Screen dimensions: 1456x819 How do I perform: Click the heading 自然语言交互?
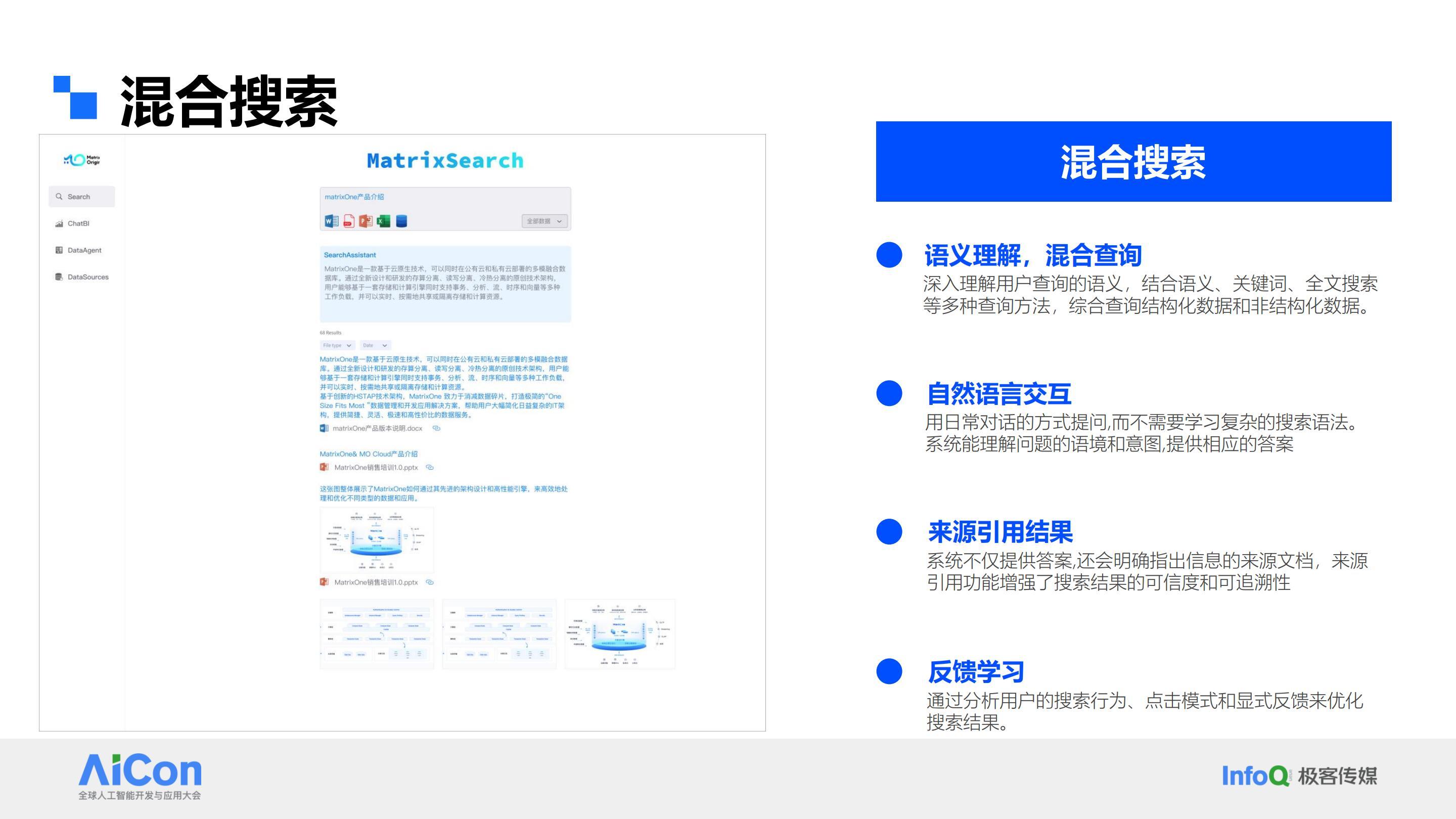coord(999,394)
